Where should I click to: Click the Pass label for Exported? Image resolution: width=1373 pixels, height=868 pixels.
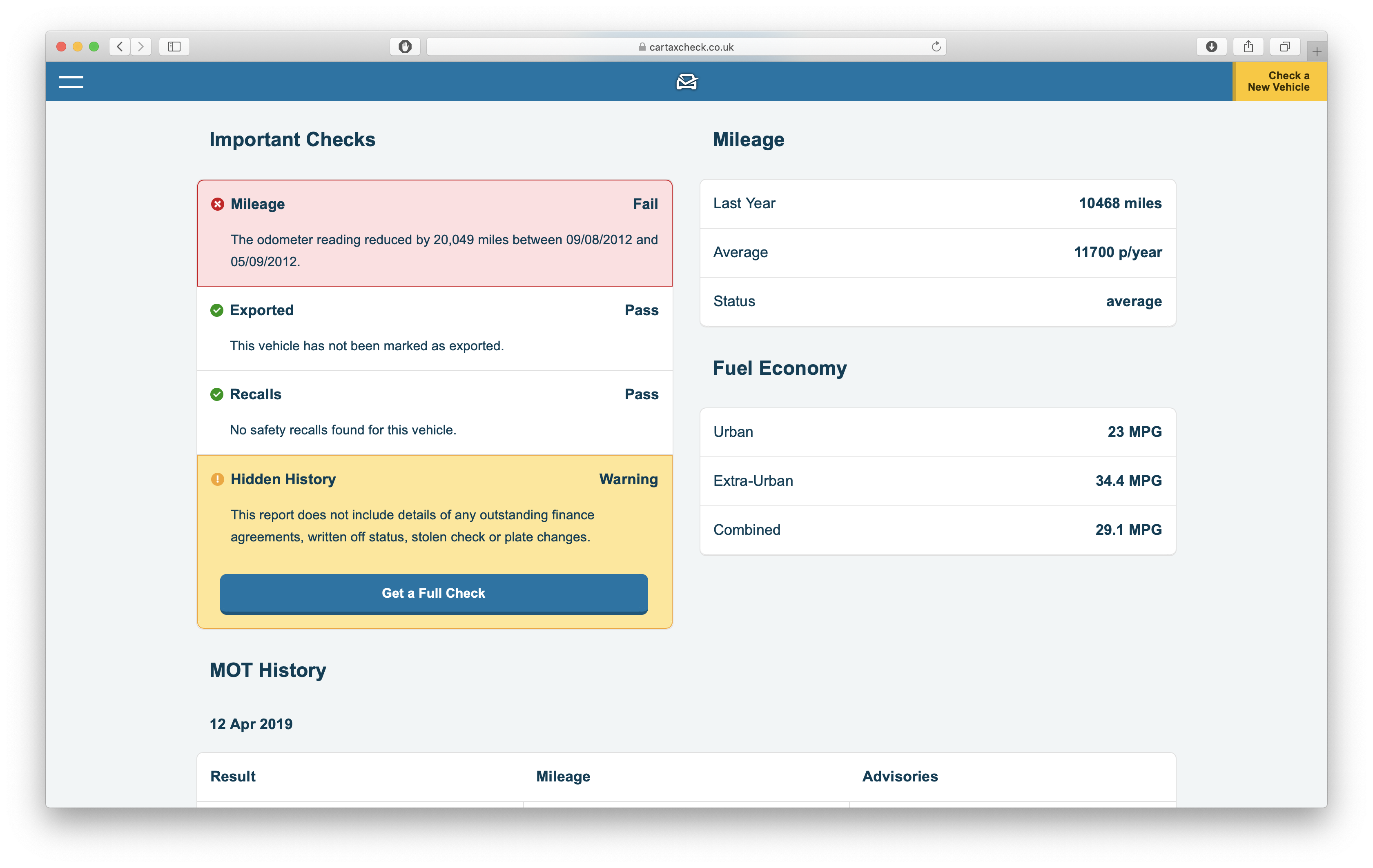click(x=642, y=310)
